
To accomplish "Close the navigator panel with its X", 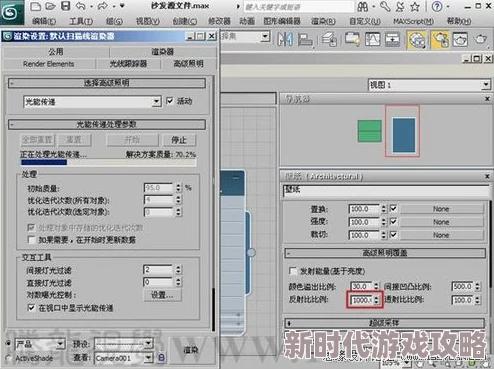I will pyautogui.click(x=487, y=99).
